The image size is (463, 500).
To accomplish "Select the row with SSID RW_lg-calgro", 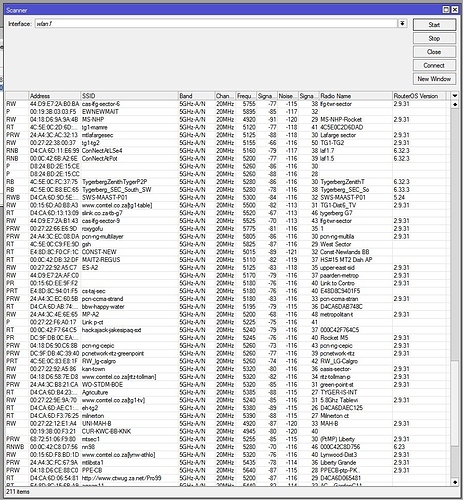I will point(227,361).
